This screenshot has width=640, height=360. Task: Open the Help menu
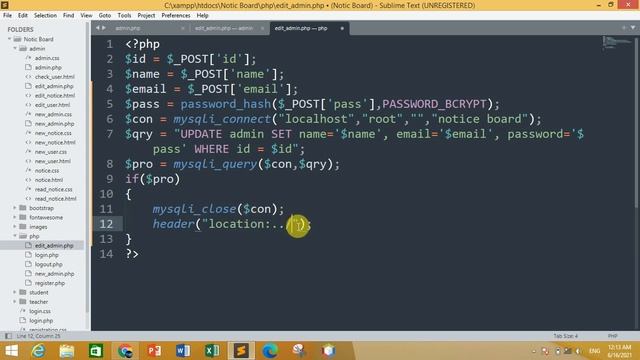(x=202, y=16)
